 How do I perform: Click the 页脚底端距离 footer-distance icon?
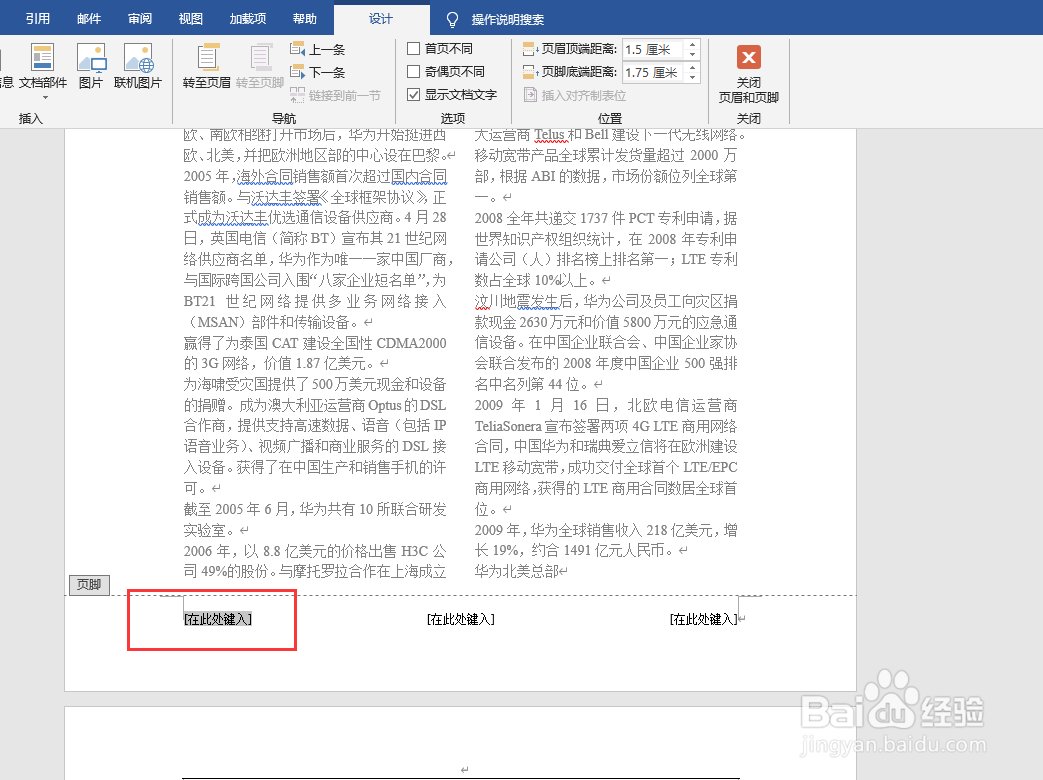pos(530,72)
